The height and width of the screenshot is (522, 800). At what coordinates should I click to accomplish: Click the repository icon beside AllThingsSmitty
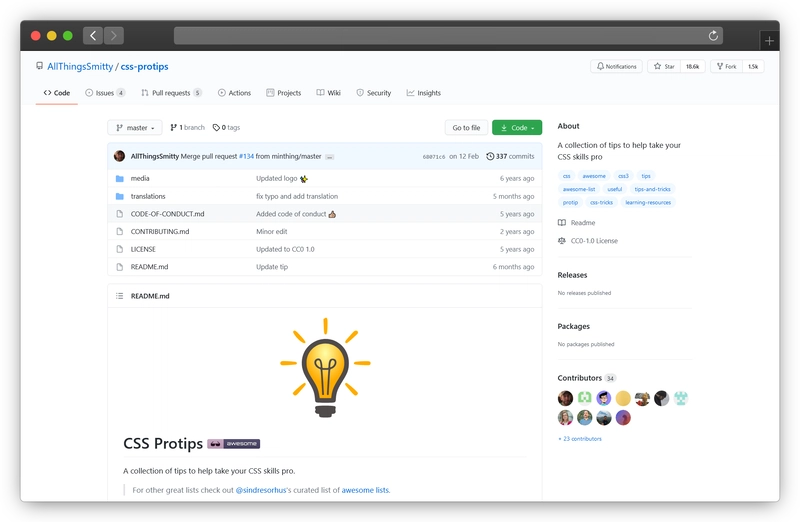[x=39, y=66]
